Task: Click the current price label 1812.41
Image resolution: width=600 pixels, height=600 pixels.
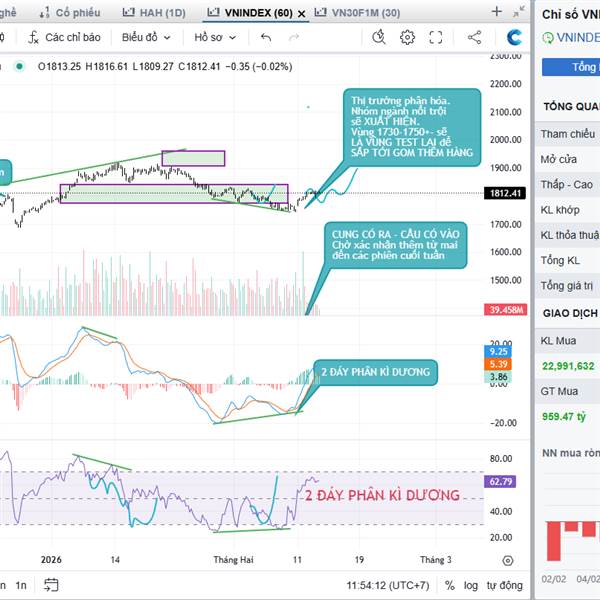Action: pos(505,193)
